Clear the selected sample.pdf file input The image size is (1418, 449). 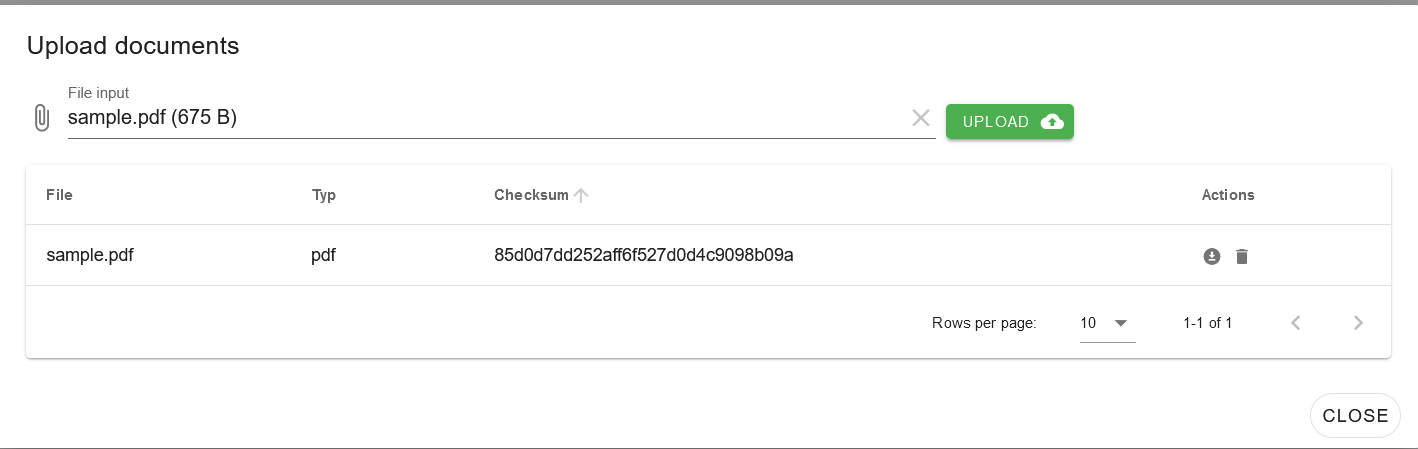(921, 118)
